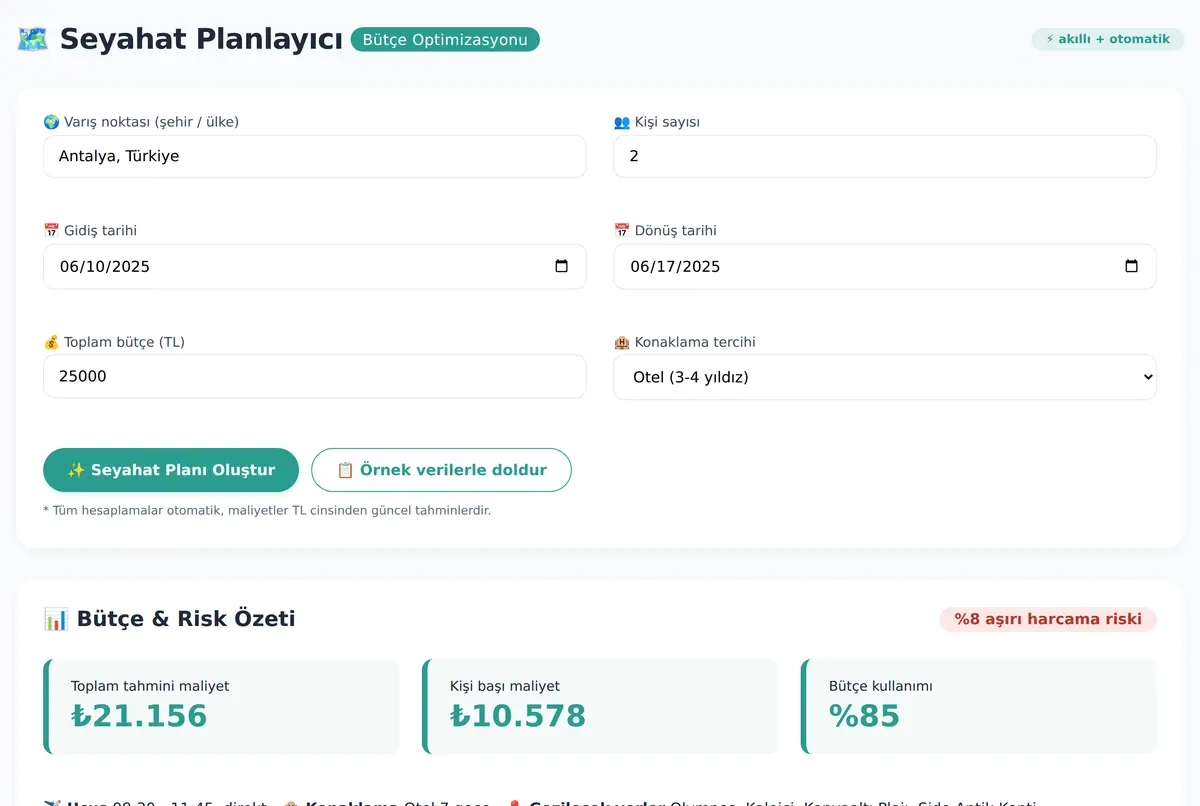This screenshot has width=1200, height=806.
Task: Click the Bütçe & Risk Özeti heading
Action: click(x=186, y=619)
